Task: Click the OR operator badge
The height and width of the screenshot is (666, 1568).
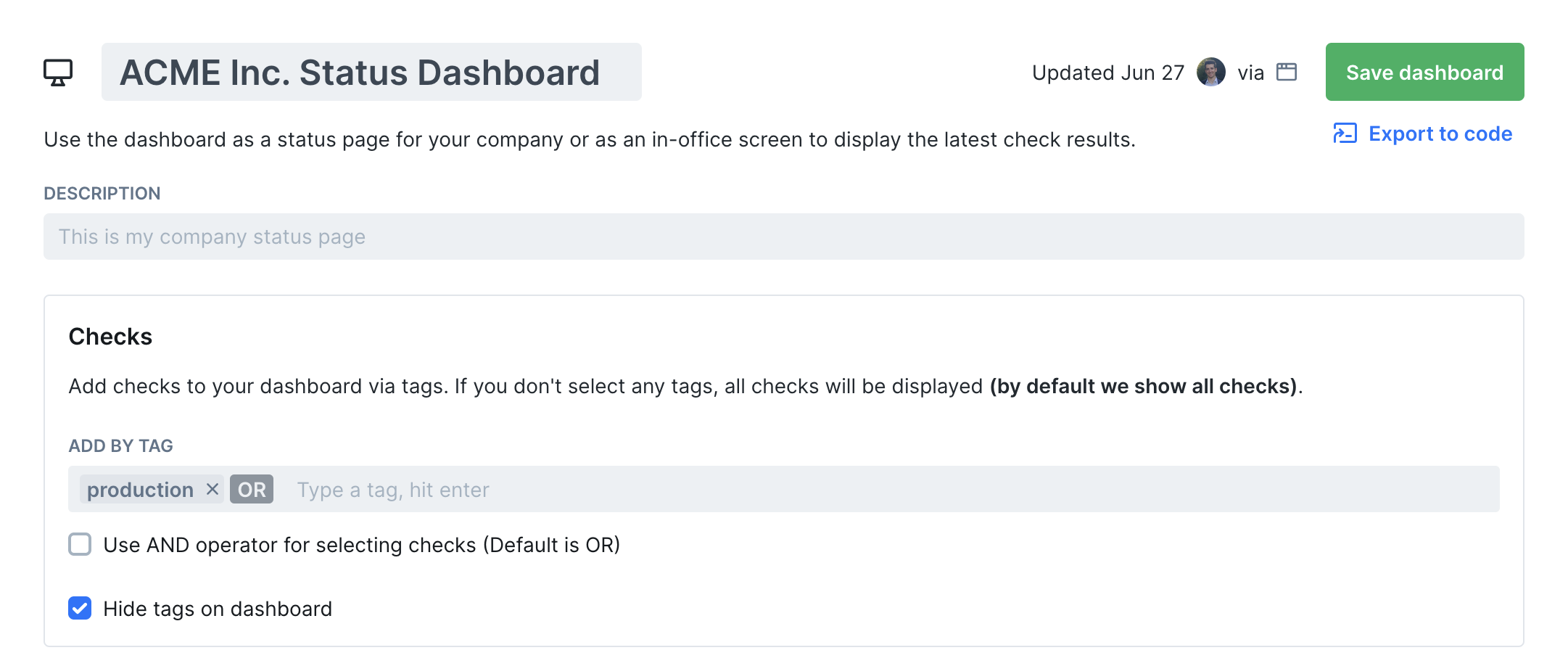Action: (x=252, y=489)
